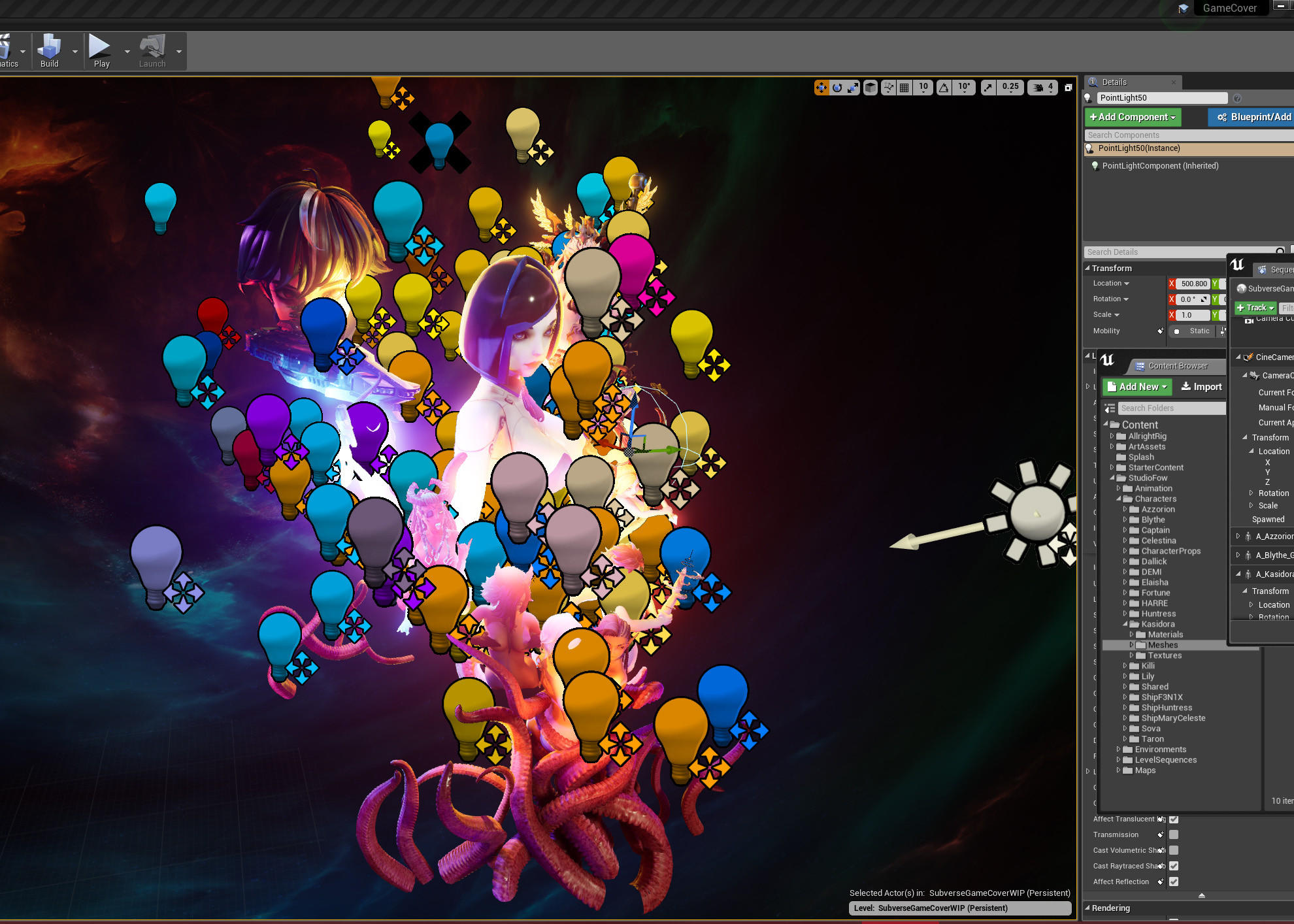Uncheck the Affect Reflection checkbox

(x=1174, y=882)
